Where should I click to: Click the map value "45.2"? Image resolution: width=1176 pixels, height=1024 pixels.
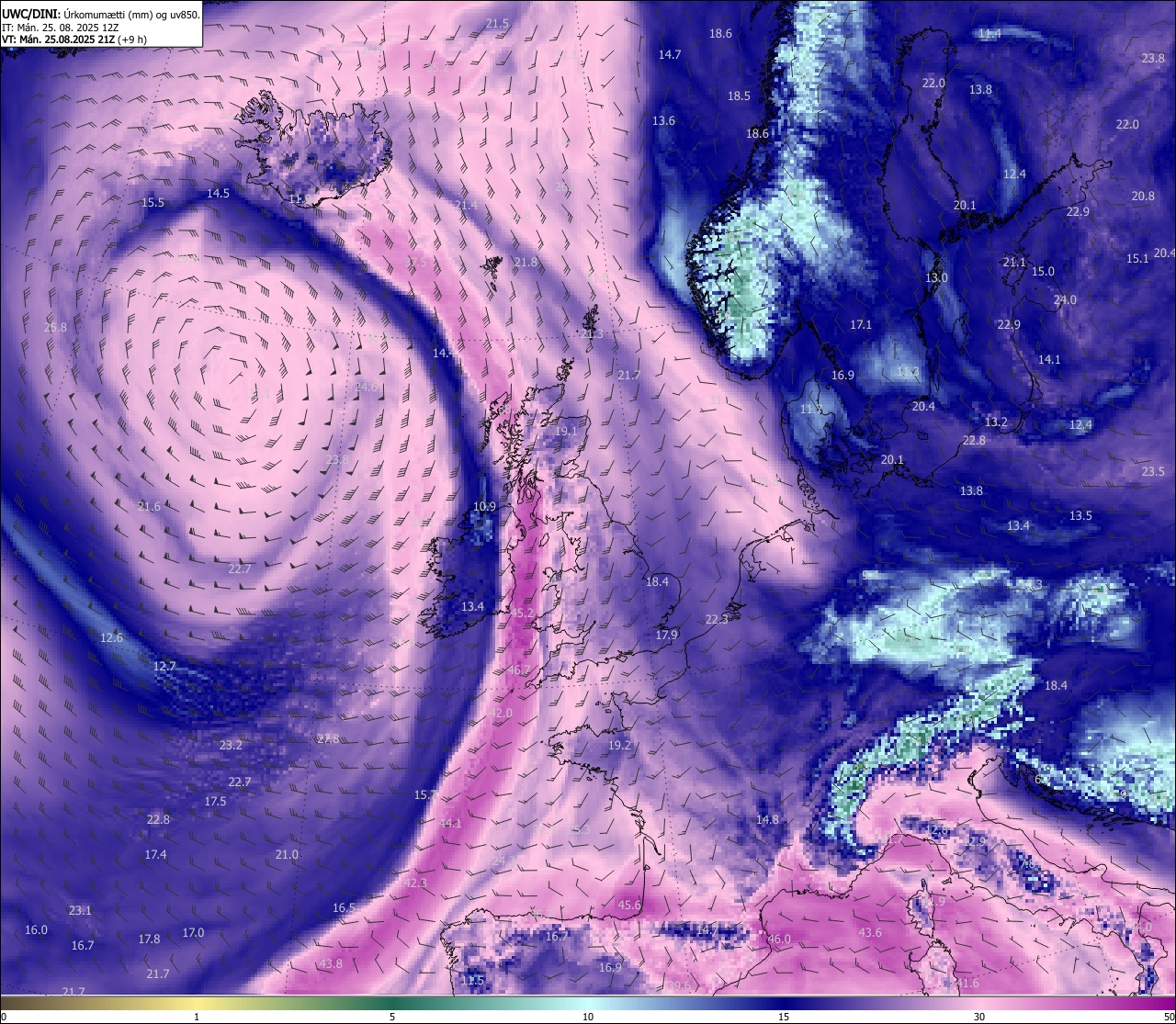522,613
